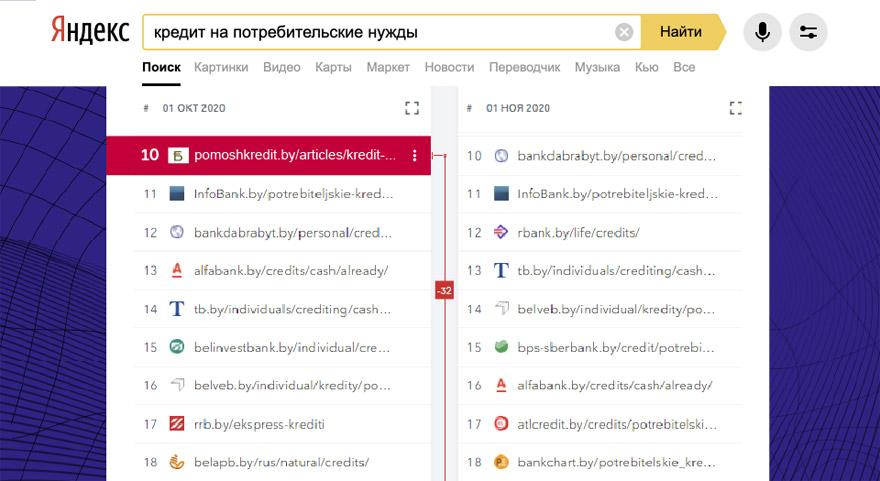This screenshot has width=880, height=481.
Task: Click the bps-sberbank.by green favicon
Action: click(x=501, y=347)
